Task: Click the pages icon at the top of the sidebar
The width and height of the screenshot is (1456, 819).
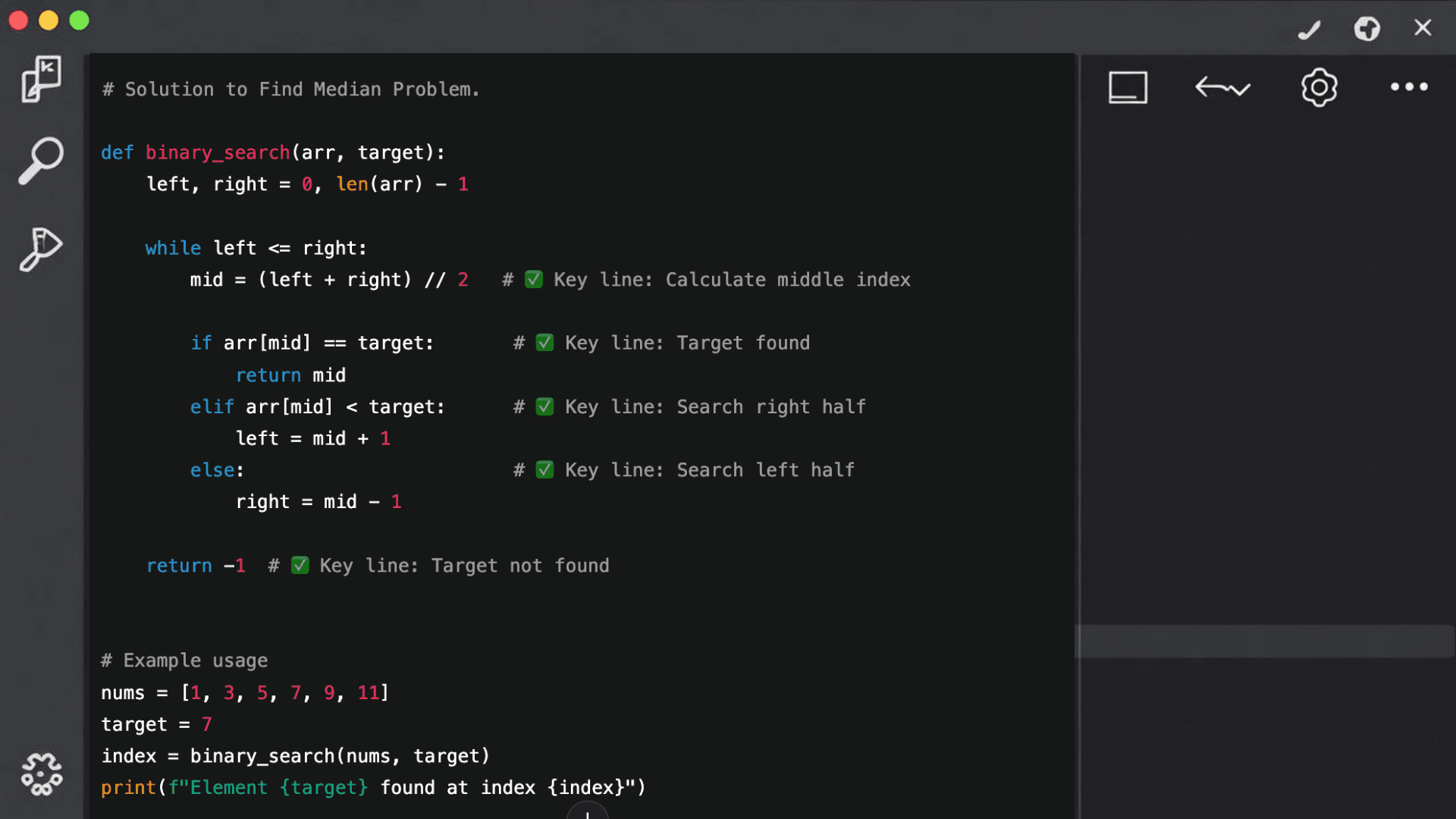Action: (x=41, y=79)
